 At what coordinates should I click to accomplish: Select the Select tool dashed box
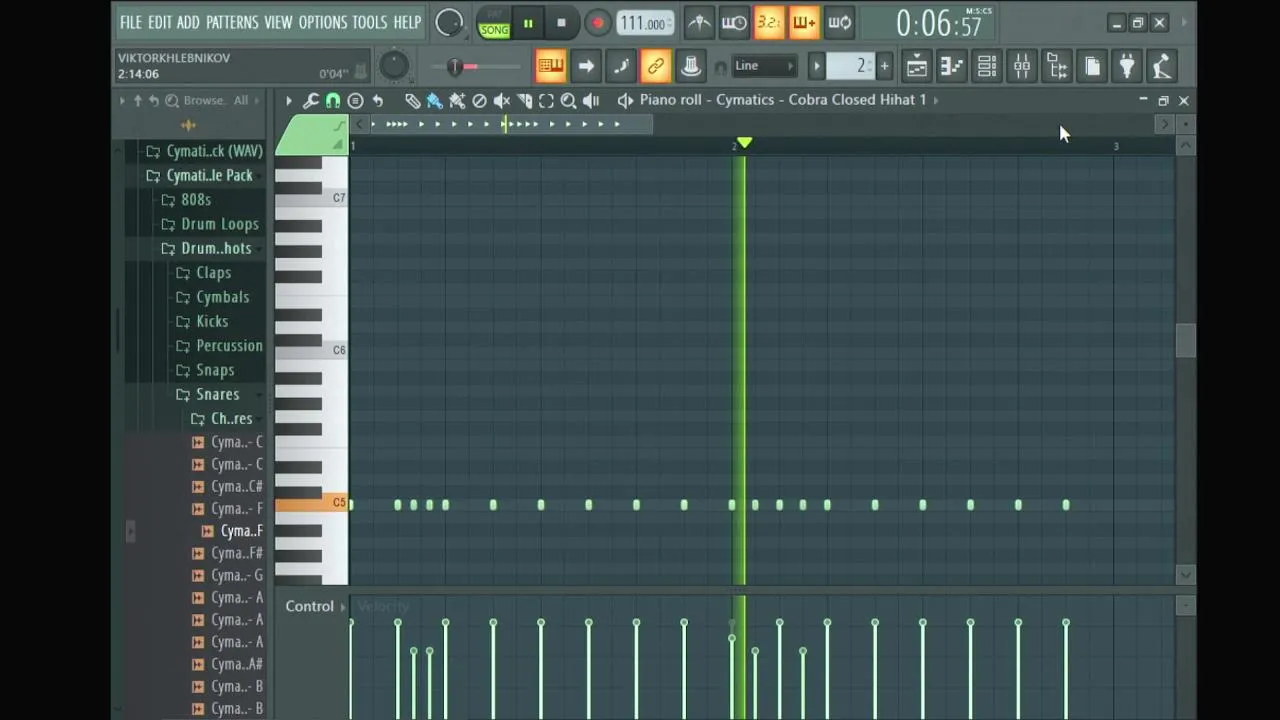[x=546, y=100]
